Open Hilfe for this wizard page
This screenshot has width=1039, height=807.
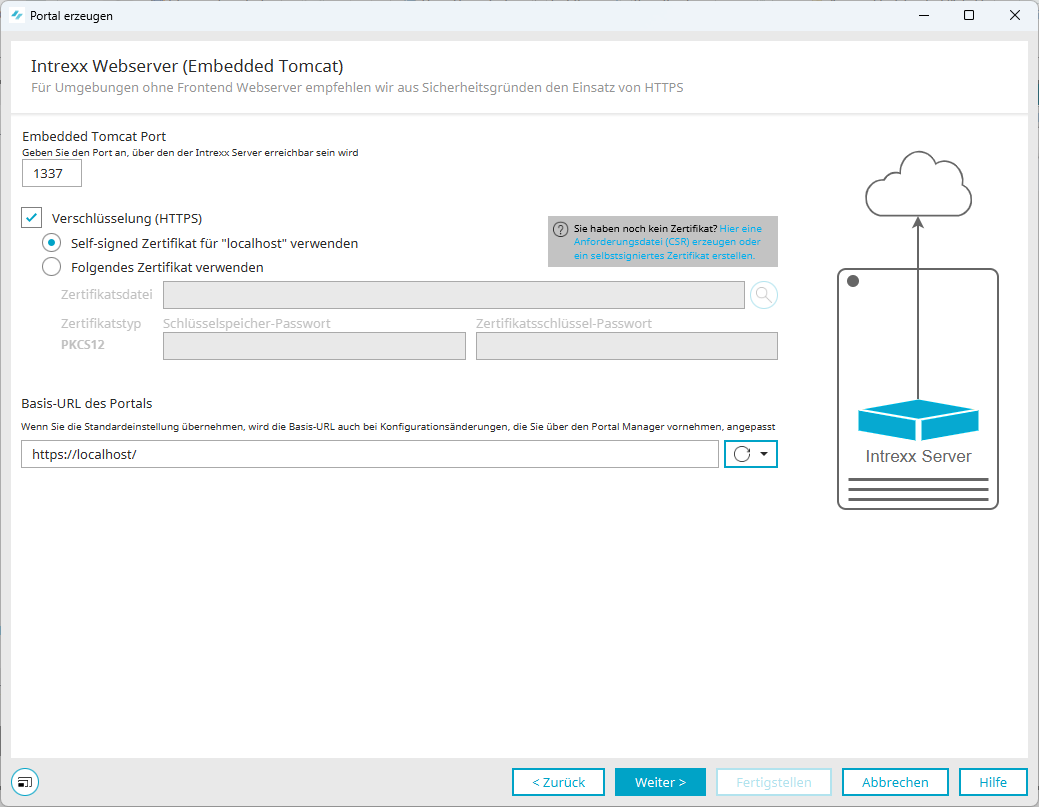click(x=993, y=782)
